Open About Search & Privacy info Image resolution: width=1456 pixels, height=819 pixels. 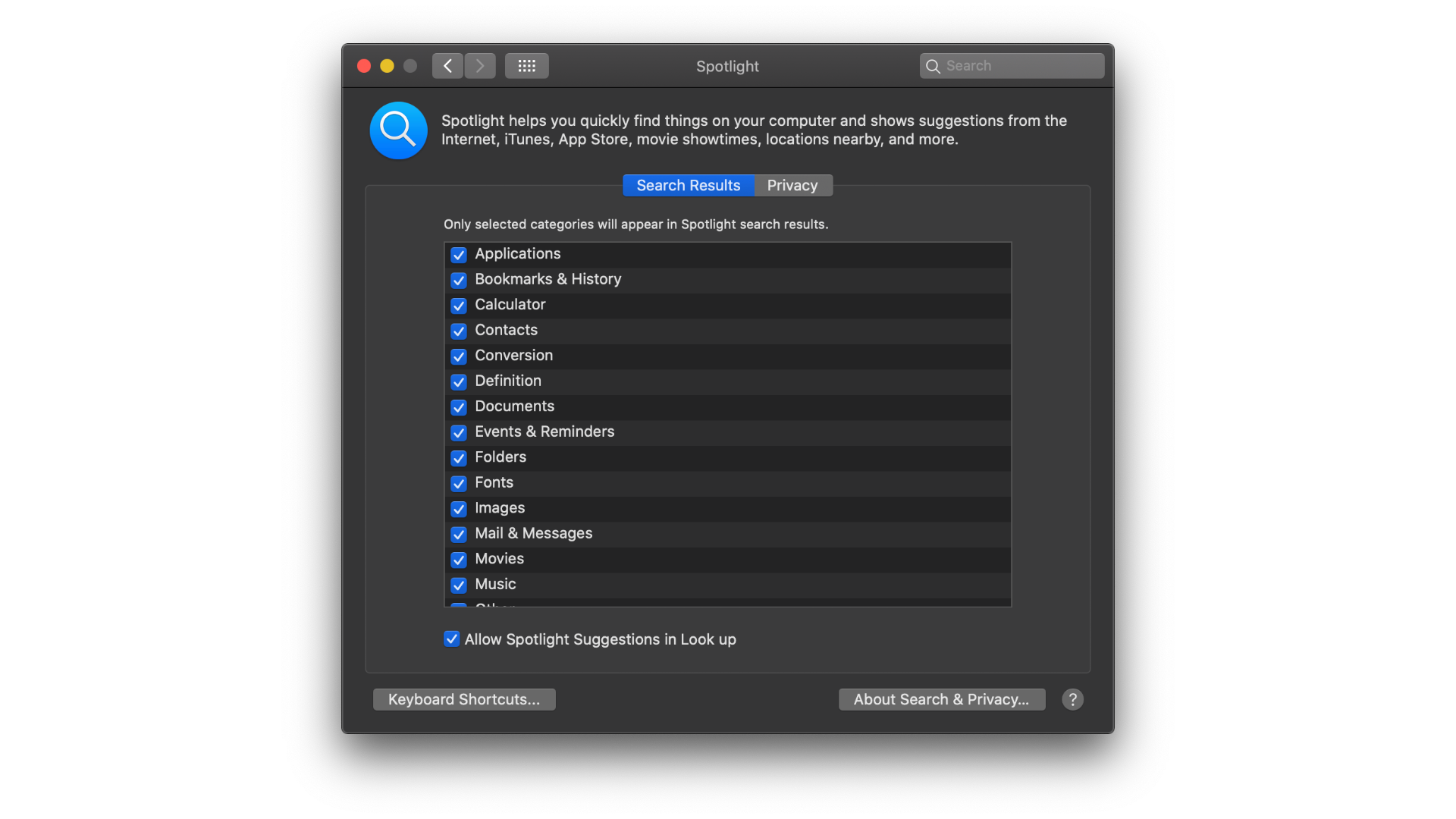(942, 699)
